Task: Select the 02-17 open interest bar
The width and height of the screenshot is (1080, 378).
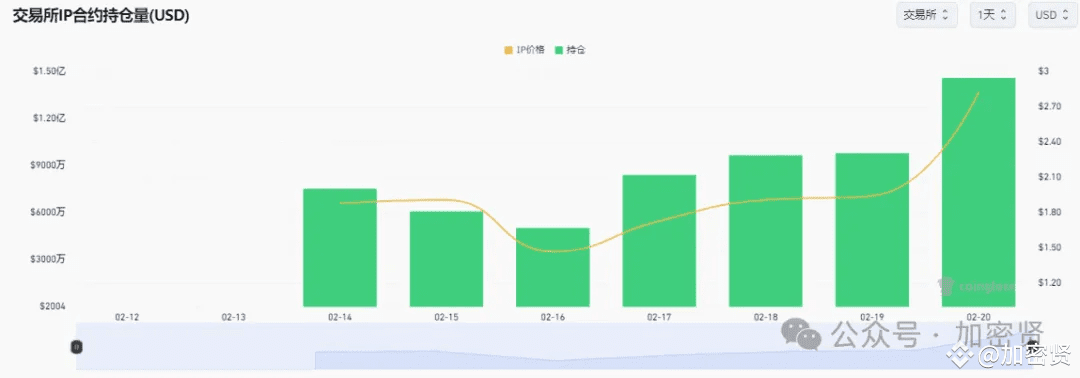Action: [x=659, y=240]
